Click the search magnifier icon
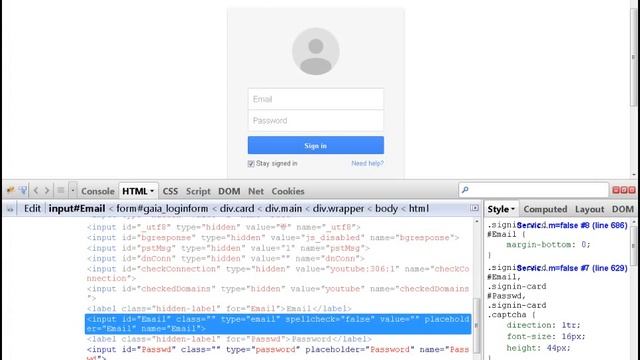 click(x=465, y=190)
